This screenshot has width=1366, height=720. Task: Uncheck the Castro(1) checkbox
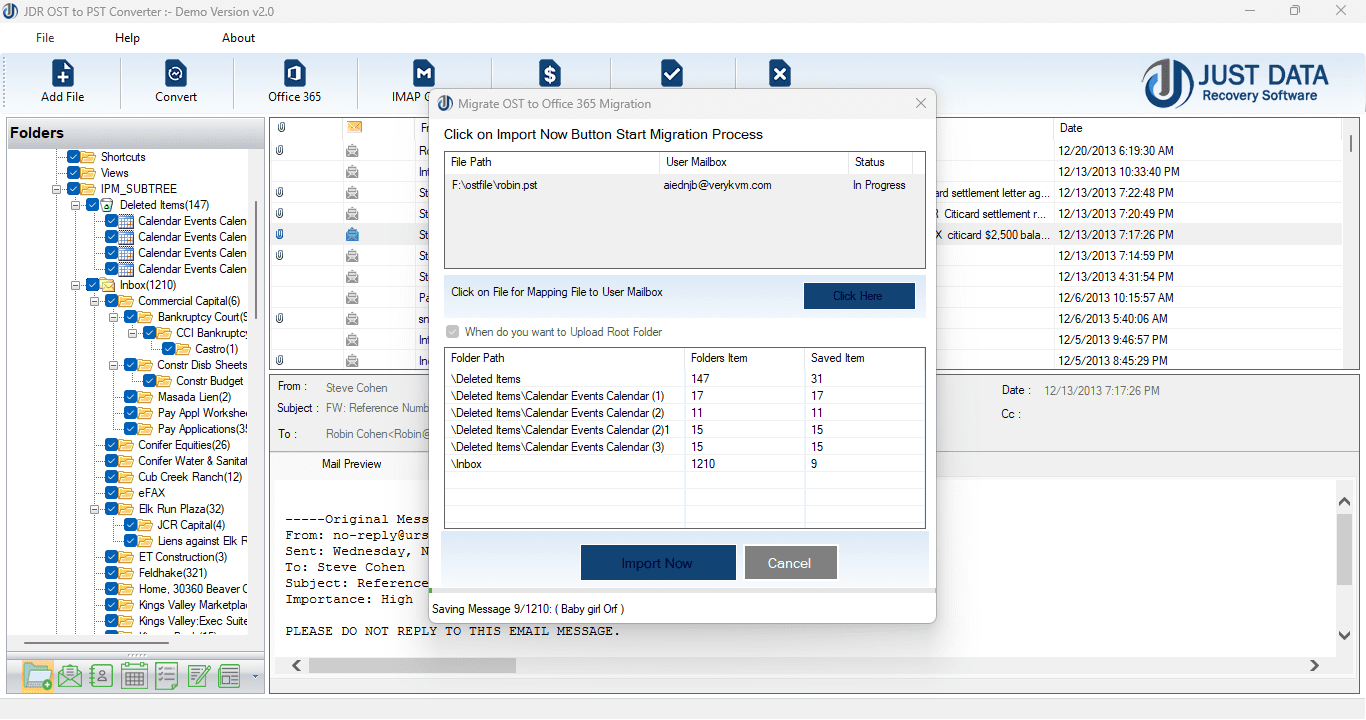(x=168, y=349)
